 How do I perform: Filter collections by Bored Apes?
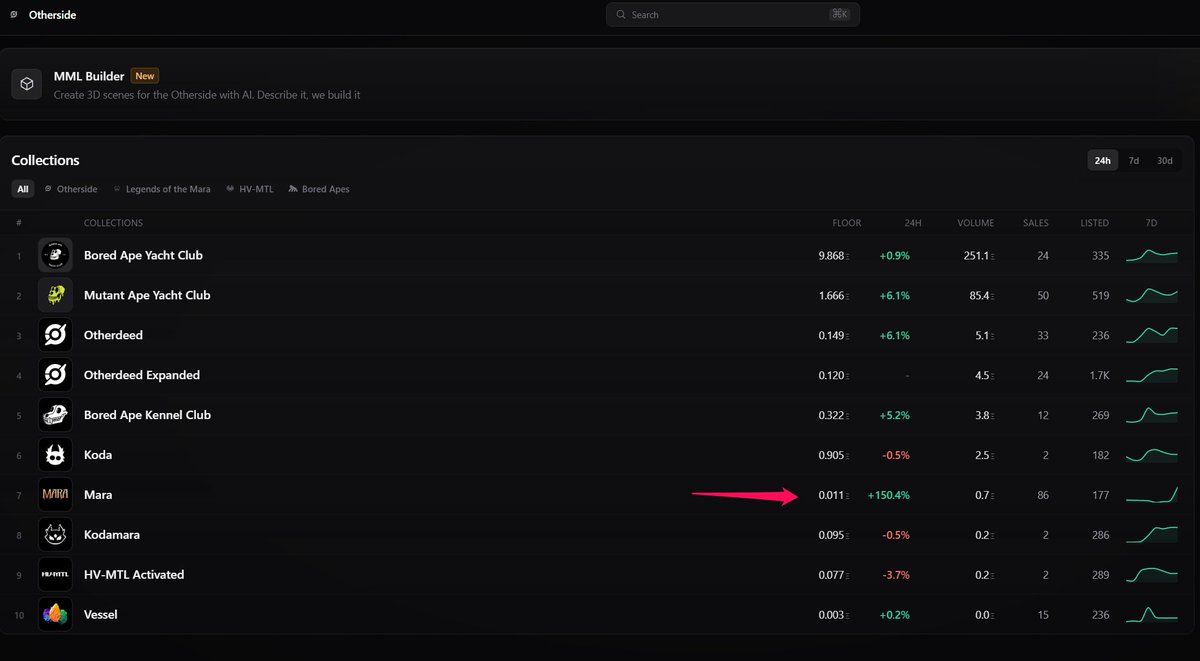coord(319,189)
